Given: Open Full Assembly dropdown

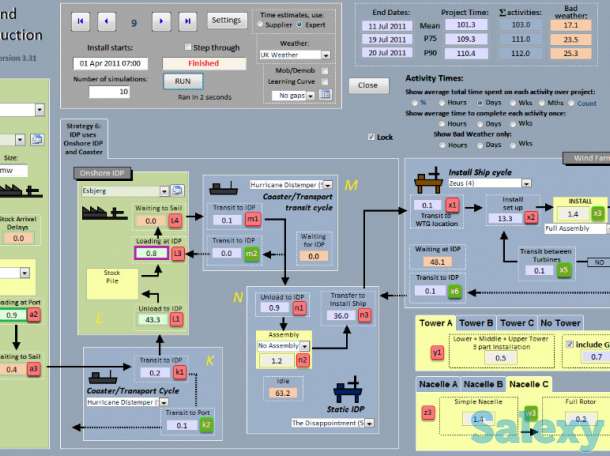Looking at the screenshot, I should pos(608,229).
